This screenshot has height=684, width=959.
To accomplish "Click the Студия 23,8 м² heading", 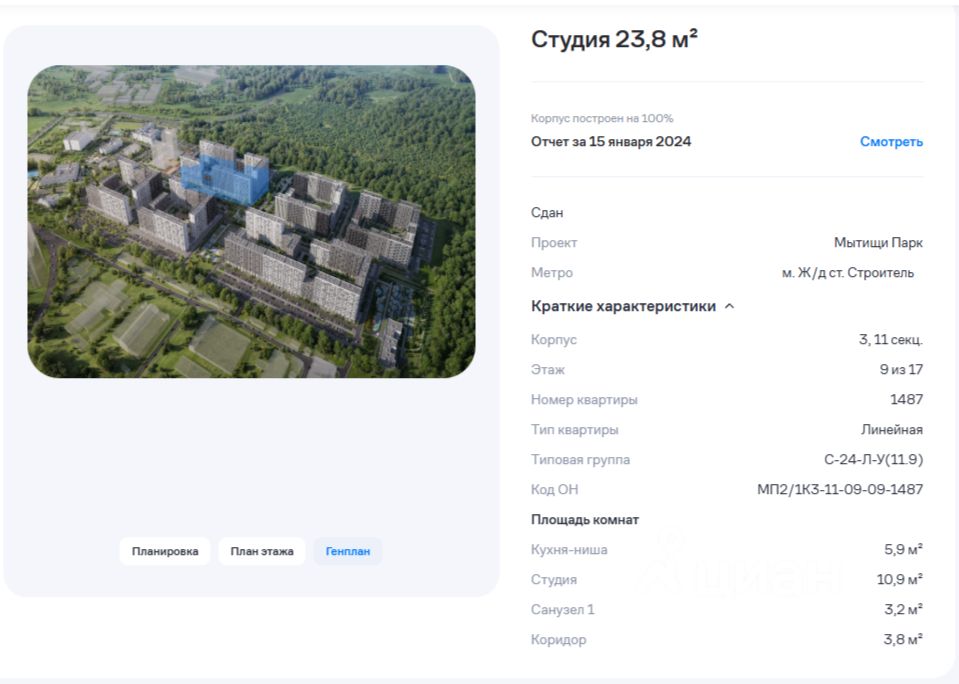I will coord(614,39).
